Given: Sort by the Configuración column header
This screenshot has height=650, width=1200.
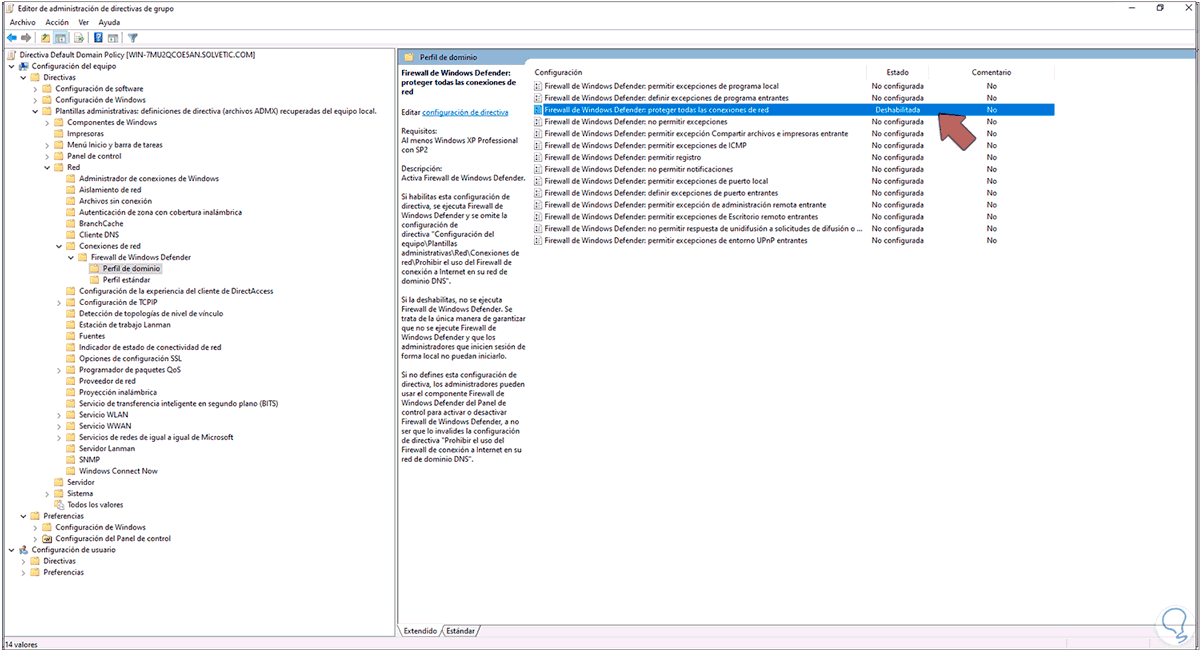Looking at the screenshot, I should (558, 72).
